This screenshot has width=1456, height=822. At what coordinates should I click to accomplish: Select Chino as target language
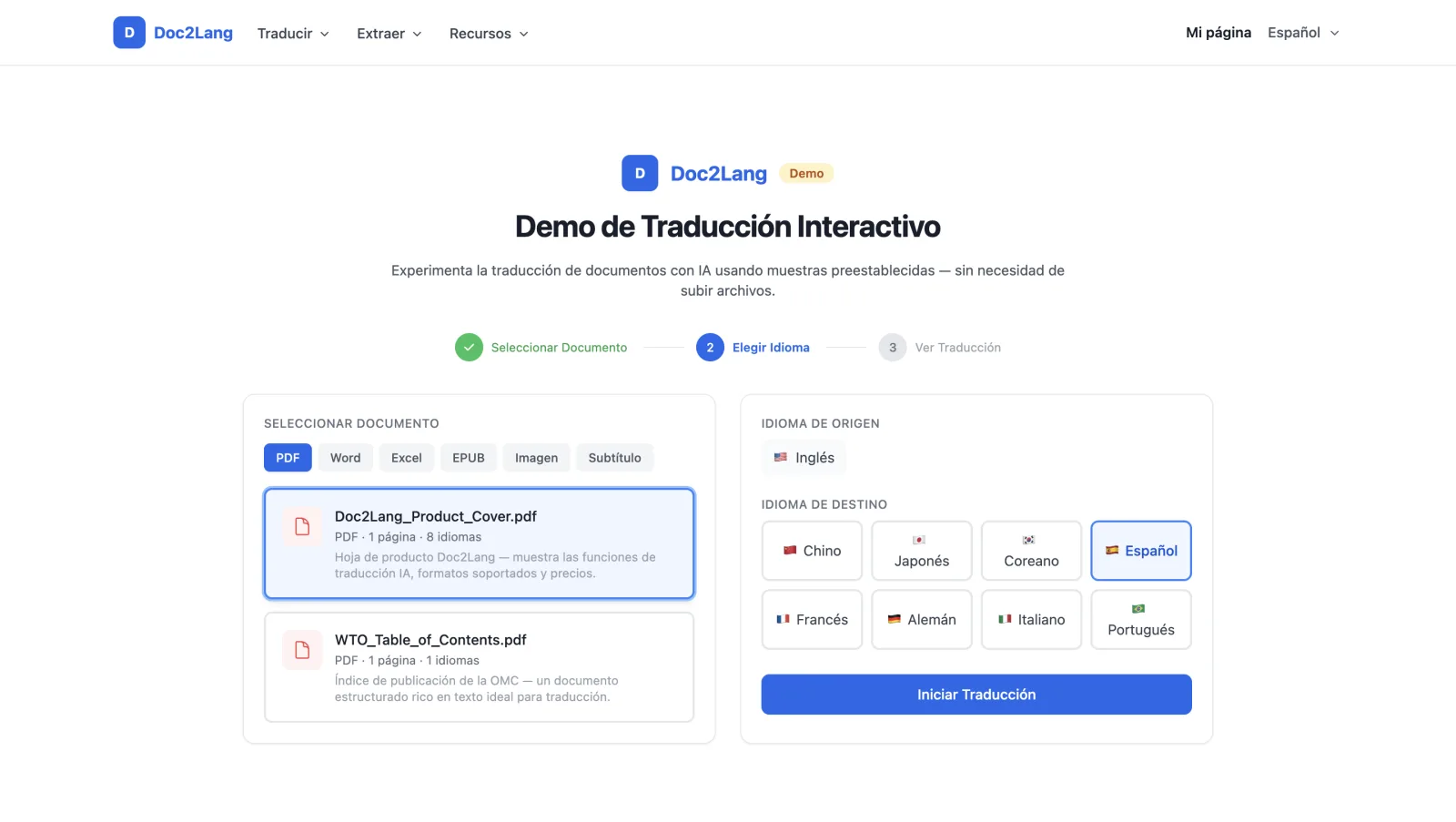pos(812,551)
